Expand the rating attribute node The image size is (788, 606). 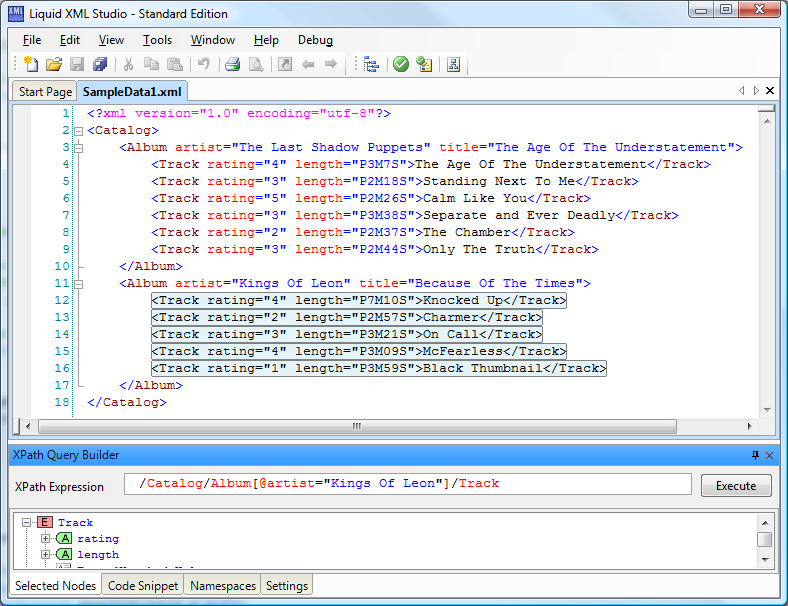click(45, 539)
